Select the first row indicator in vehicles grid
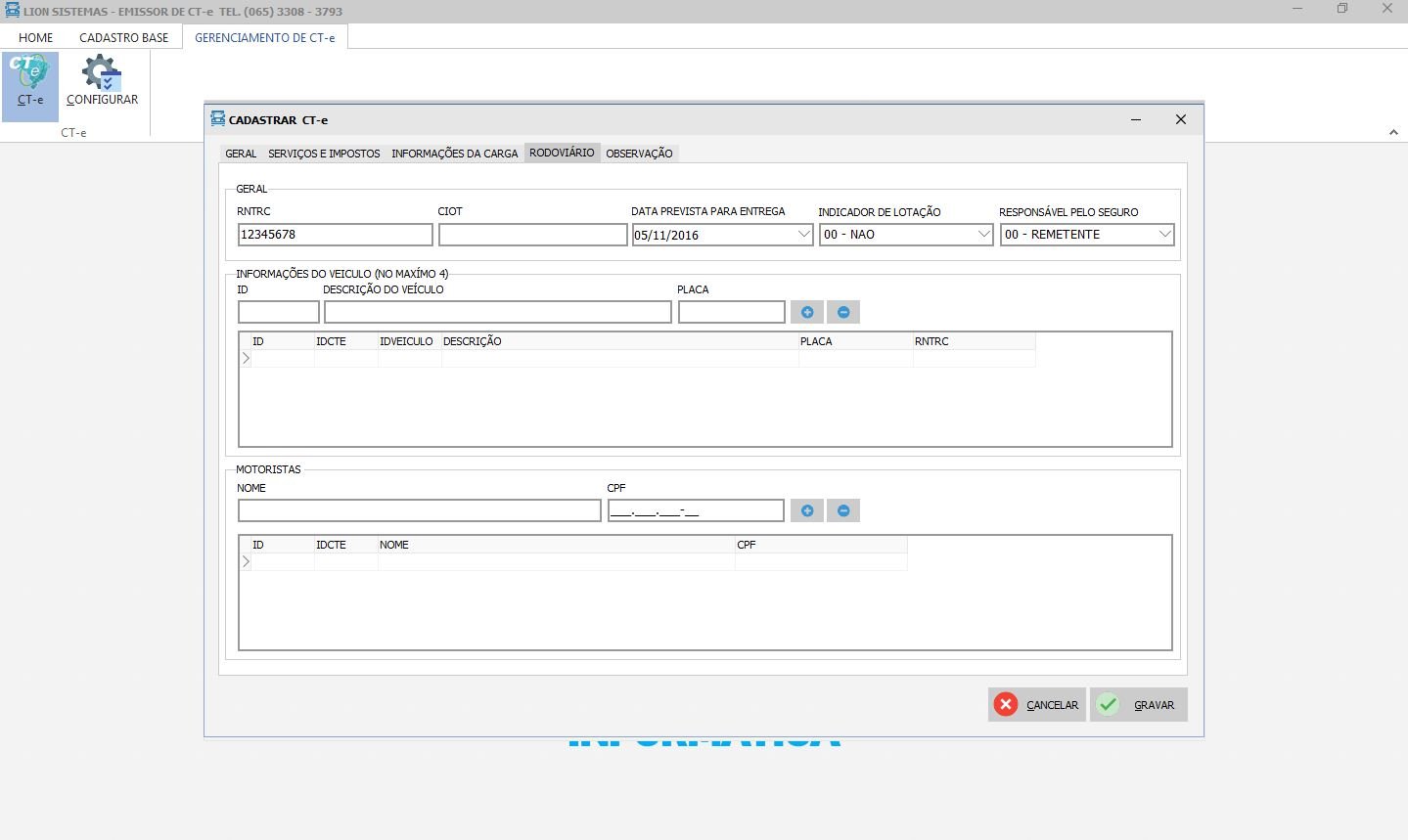Screen dimensions: 1408x840 pos(246,359)
